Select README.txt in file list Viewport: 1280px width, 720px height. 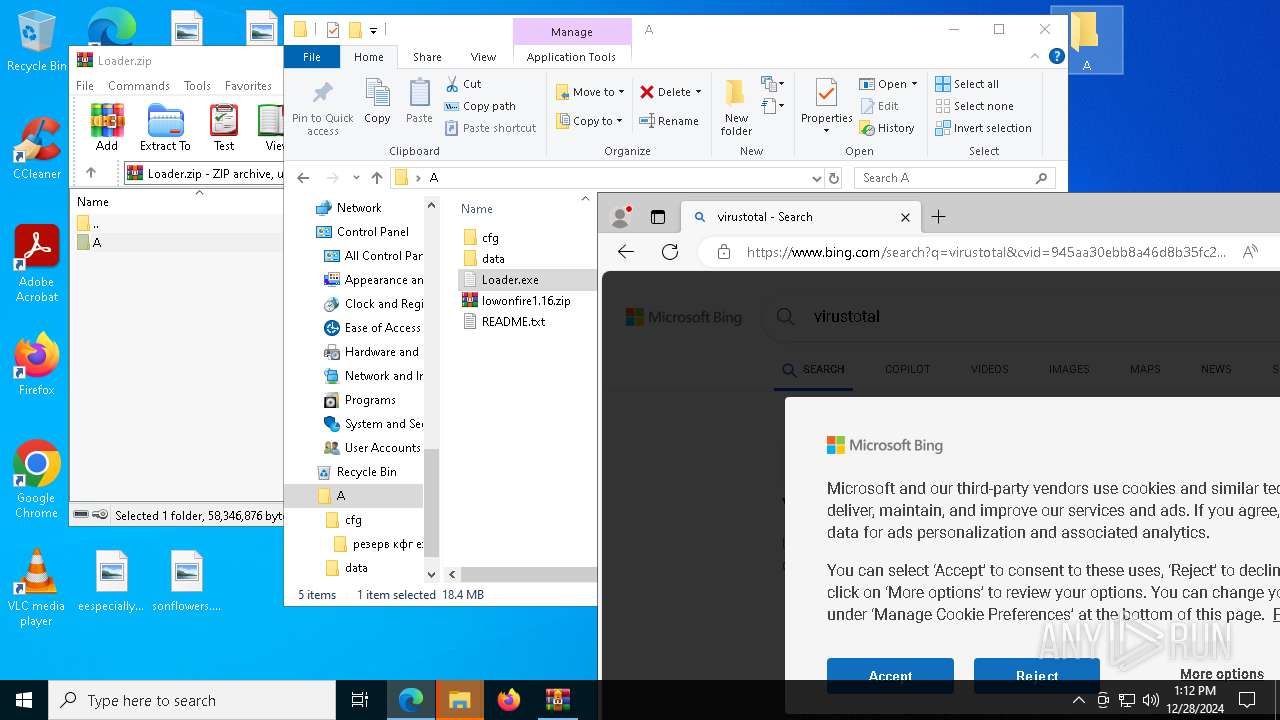coord(504,322)
